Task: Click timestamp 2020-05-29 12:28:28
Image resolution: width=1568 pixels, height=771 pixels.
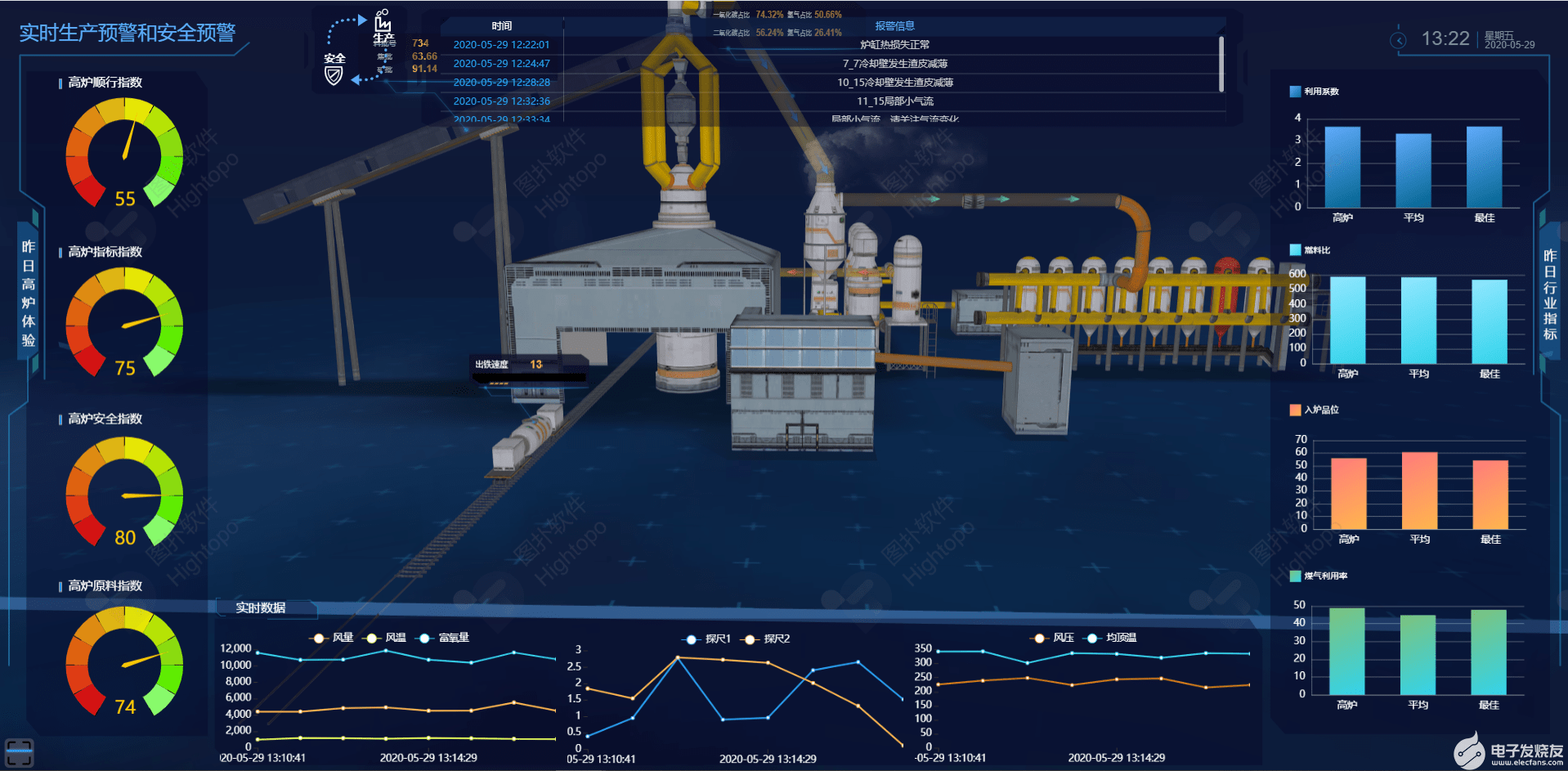Action: point(501,83)
